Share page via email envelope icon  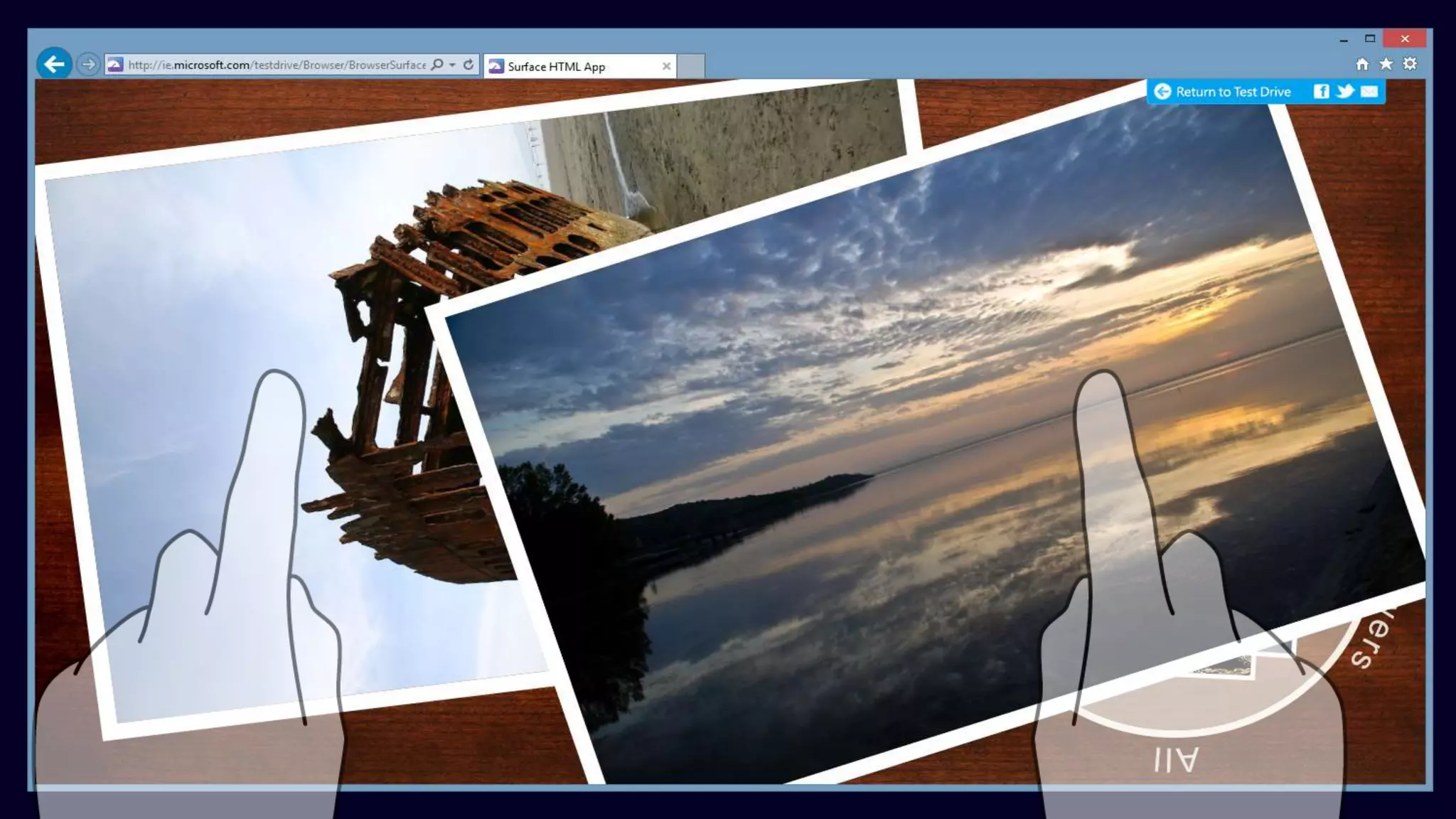(x=1369, y=92)
